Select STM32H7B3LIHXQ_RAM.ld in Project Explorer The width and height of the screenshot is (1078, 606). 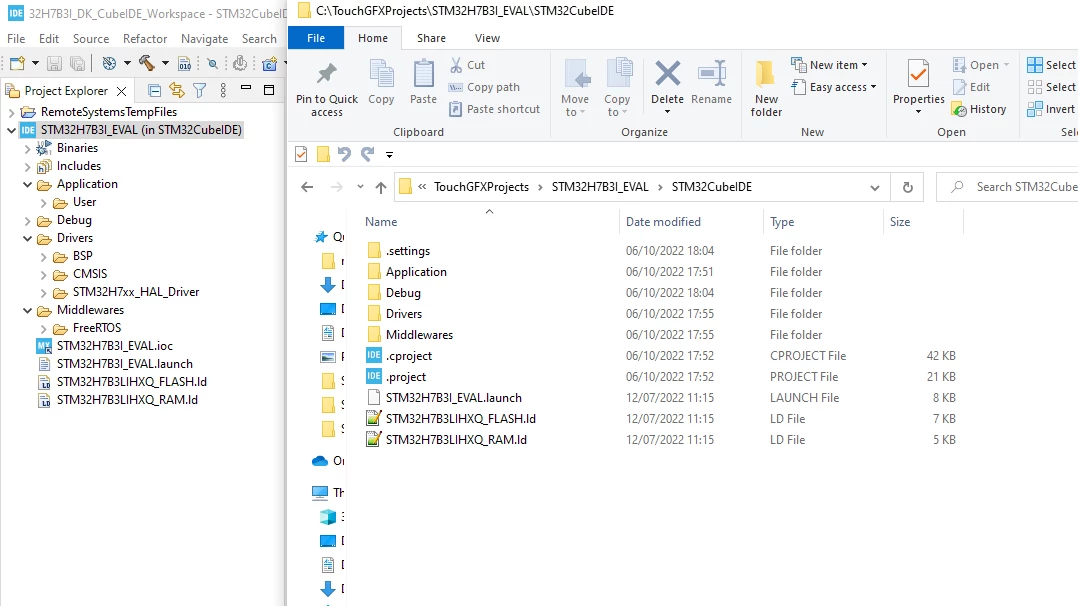coord(127,400)
